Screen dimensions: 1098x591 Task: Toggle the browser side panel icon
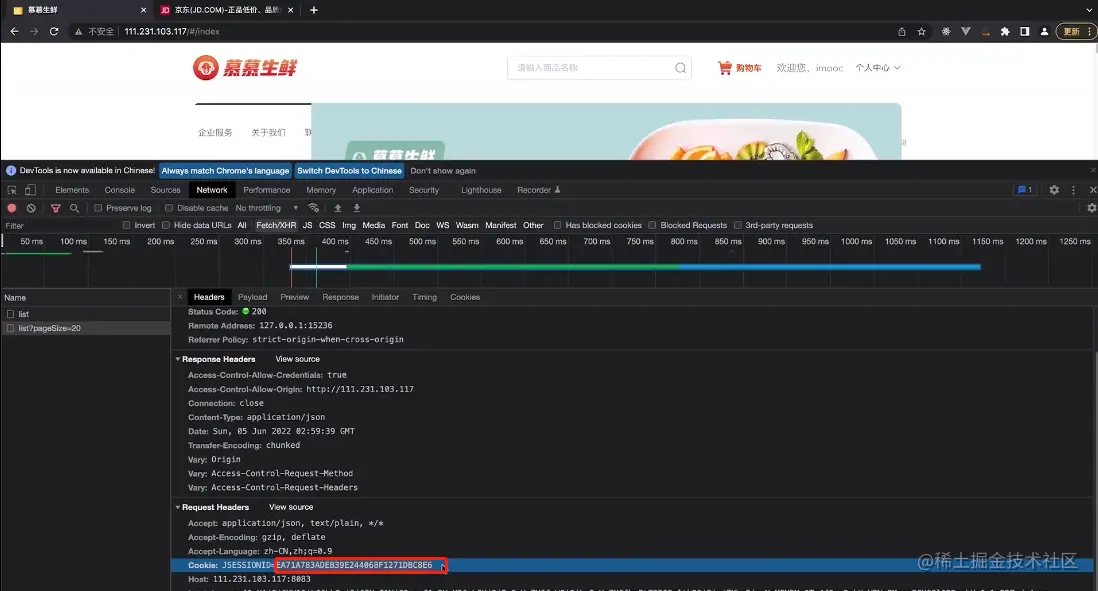(1024, 32)
